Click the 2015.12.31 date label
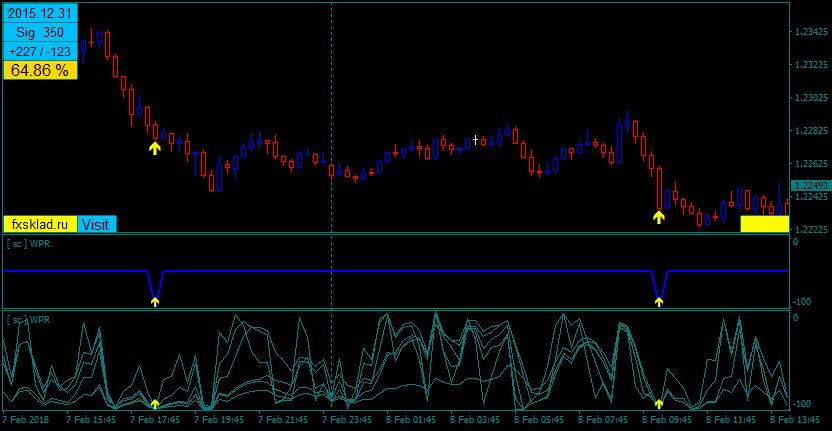 pyautogui.click(x=40, y=13)
